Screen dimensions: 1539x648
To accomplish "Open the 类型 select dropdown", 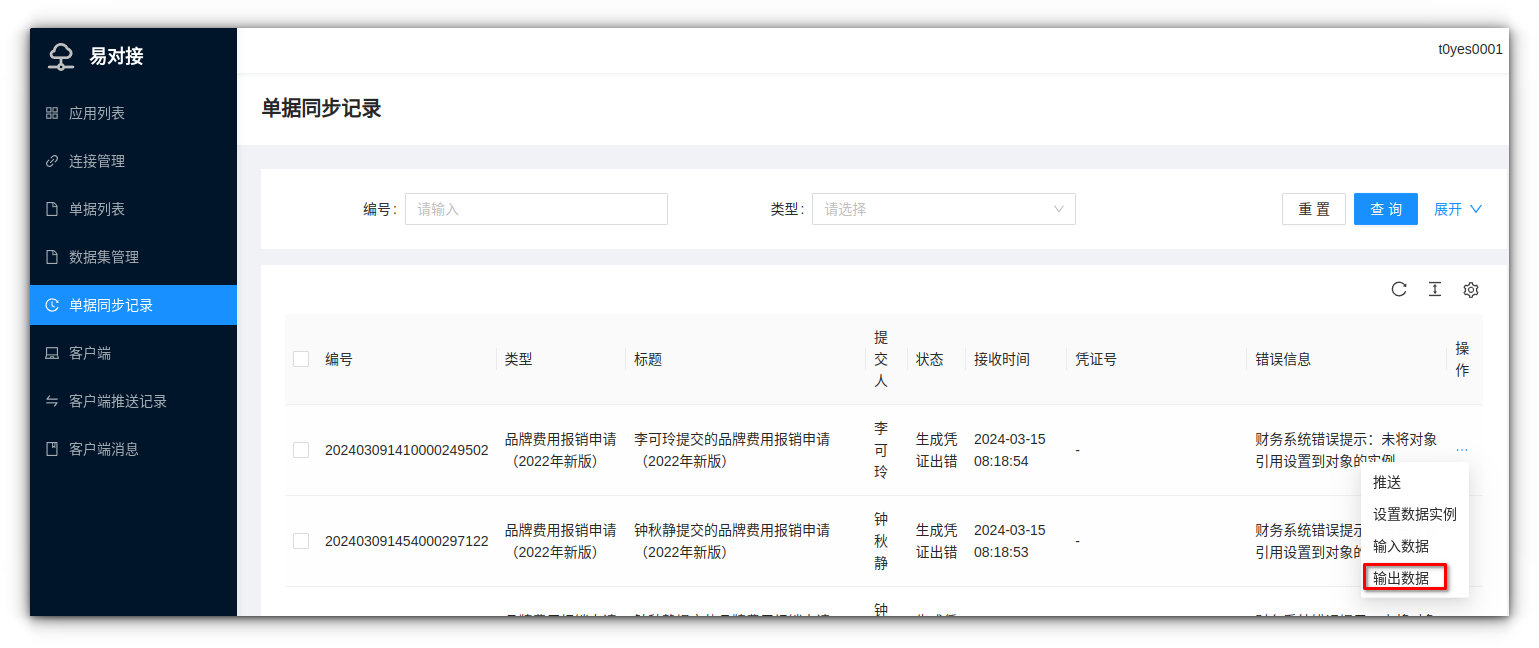I will click(943, 209).
